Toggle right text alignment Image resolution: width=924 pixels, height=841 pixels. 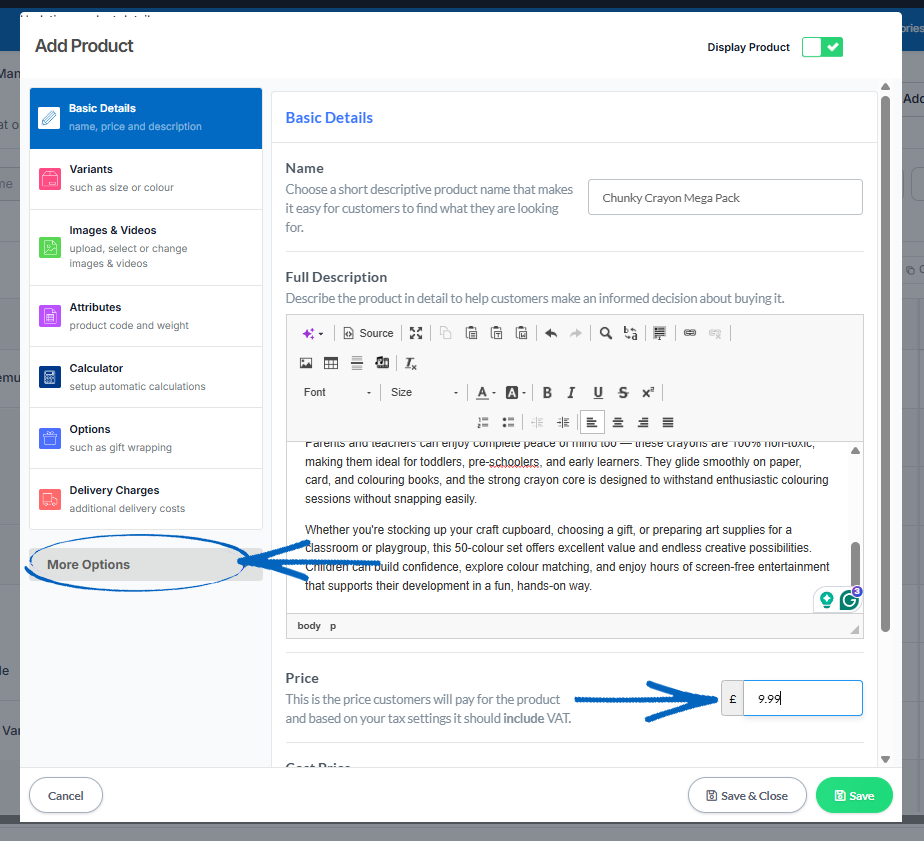643,423
